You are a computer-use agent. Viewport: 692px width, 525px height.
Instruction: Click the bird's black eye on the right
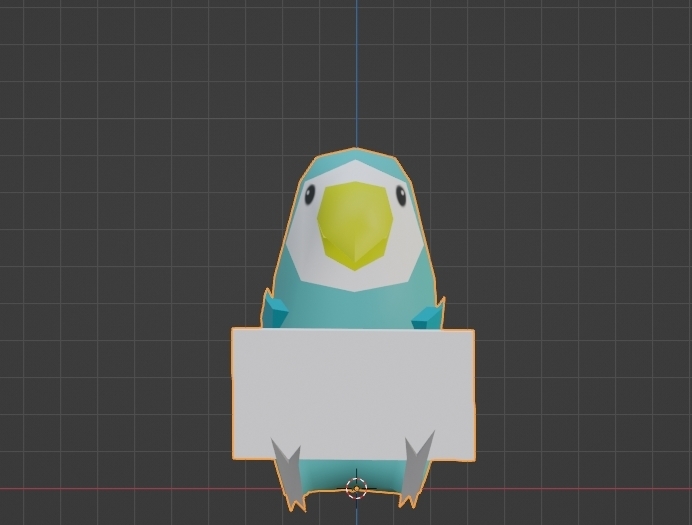click(x=401, y=195)
